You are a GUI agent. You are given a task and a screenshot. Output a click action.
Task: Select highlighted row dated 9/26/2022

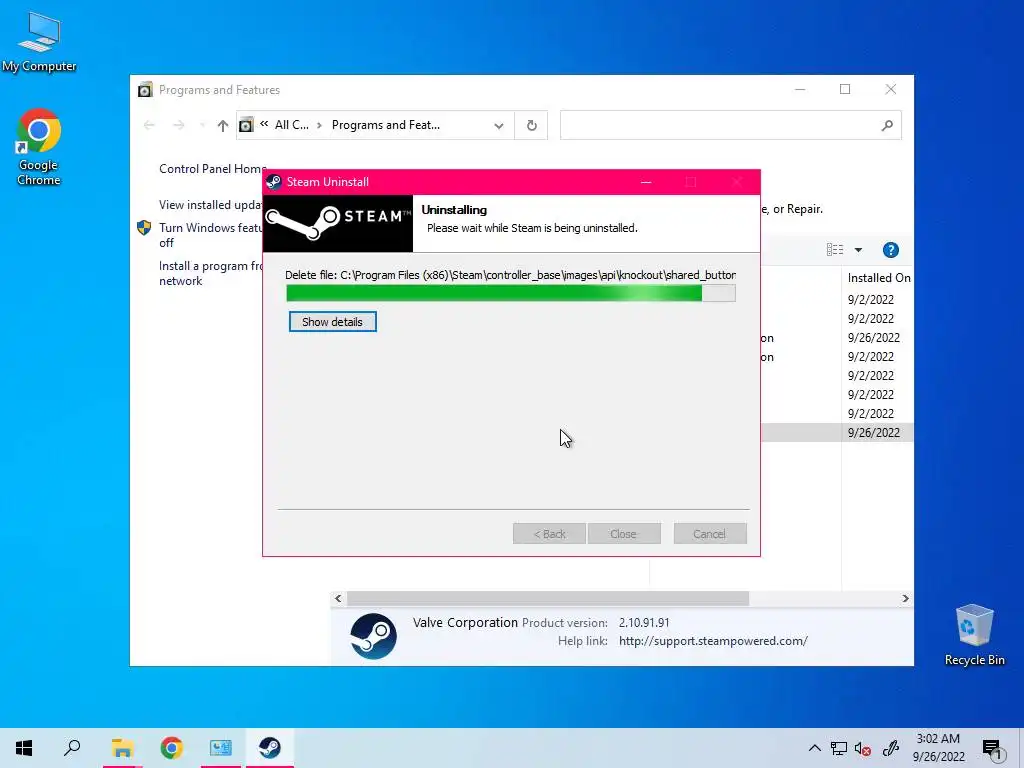pyautogui.click(x=837, y=432)
